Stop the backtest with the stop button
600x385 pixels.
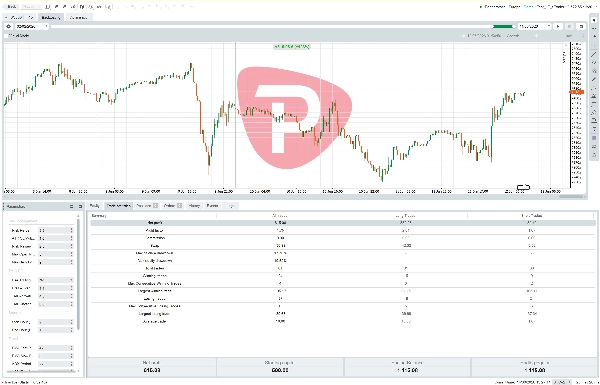click(569, 26)
